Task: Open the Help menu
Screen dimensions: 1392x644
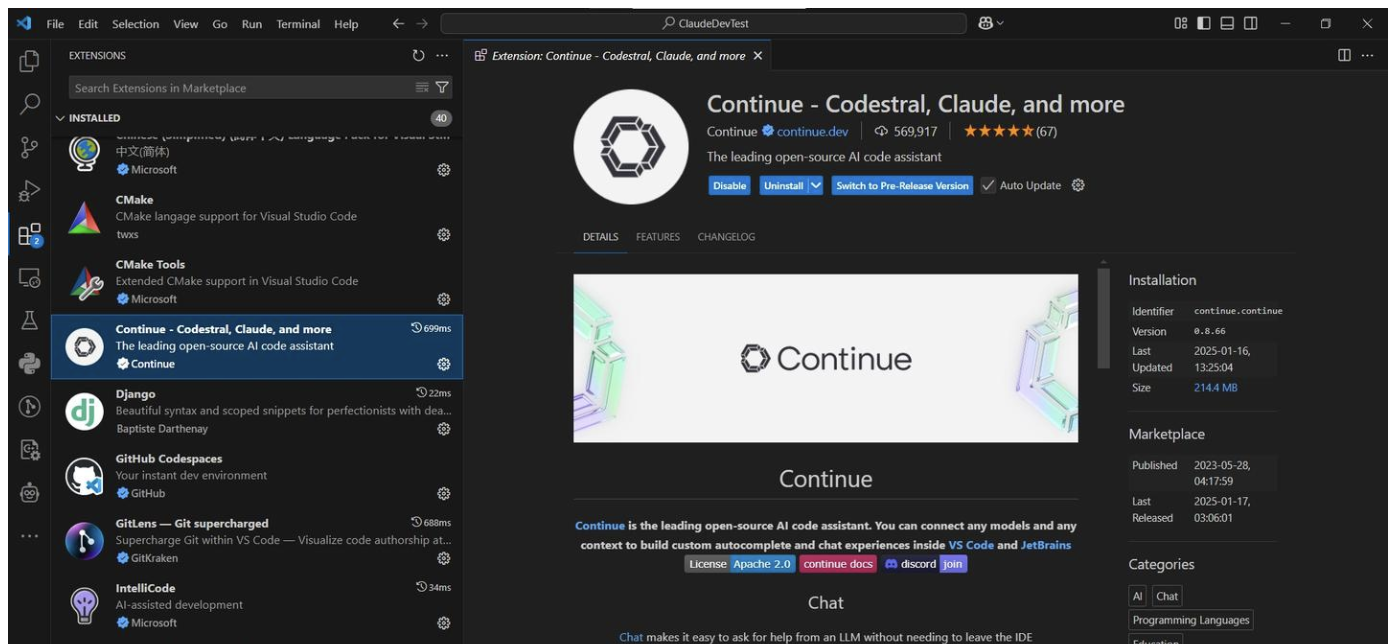Action: [x=346, y=24]
